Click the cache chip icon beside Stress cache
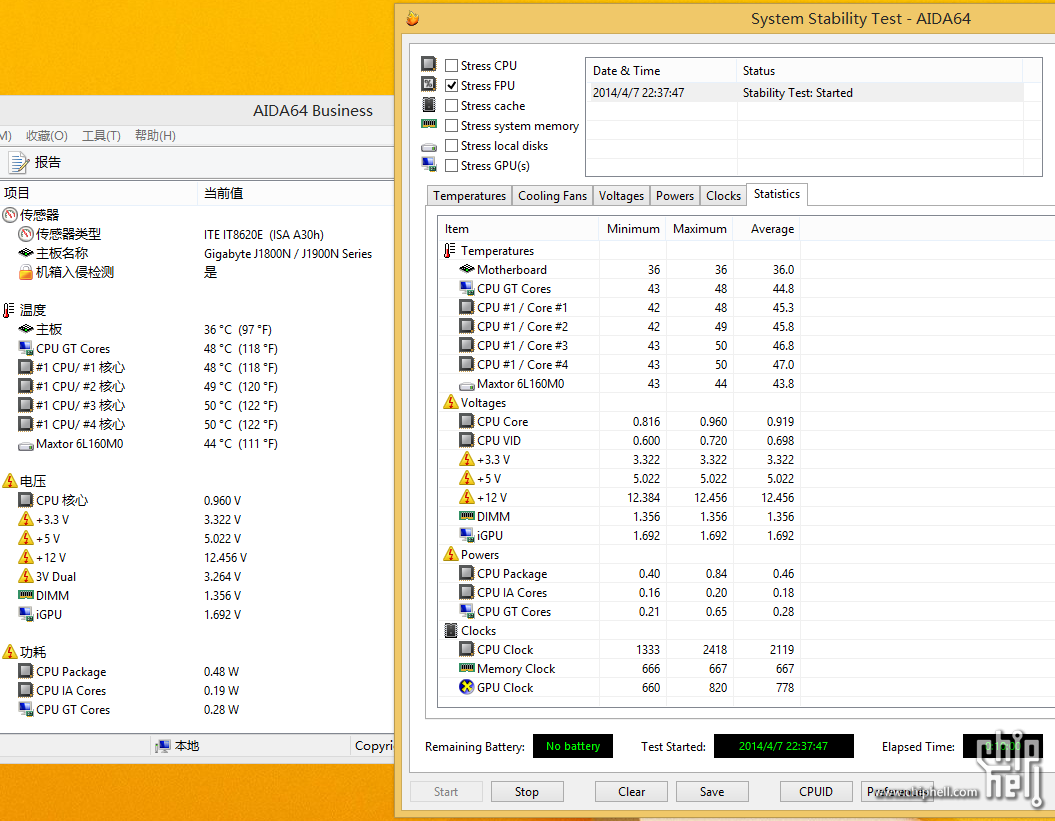Viewport: 1055px width, 821px height. 429,104
